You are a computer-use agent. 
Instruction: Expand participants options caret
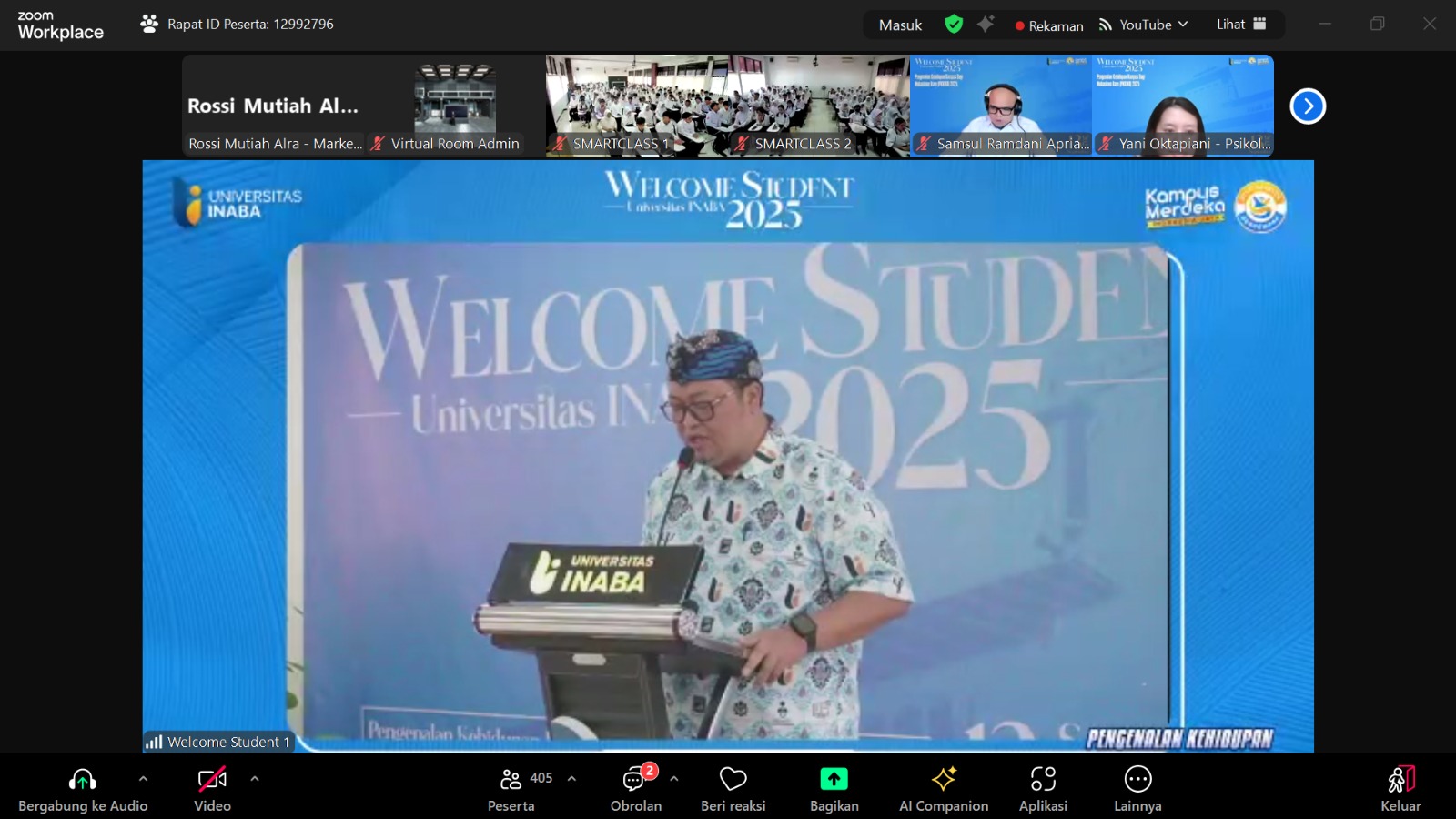pos(571,779)
